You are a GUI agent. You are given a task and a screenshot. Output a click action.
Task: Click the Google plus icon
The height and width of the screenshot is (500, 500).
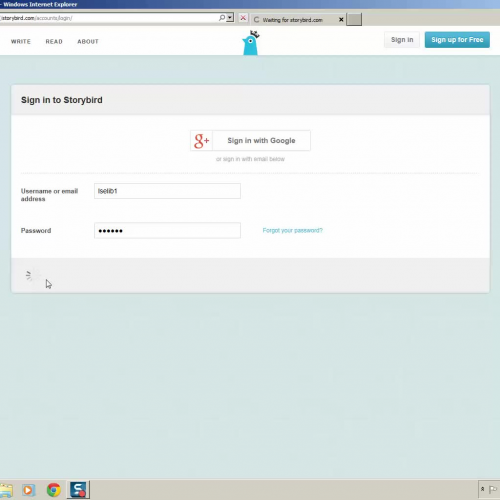(x=201, y=141)
